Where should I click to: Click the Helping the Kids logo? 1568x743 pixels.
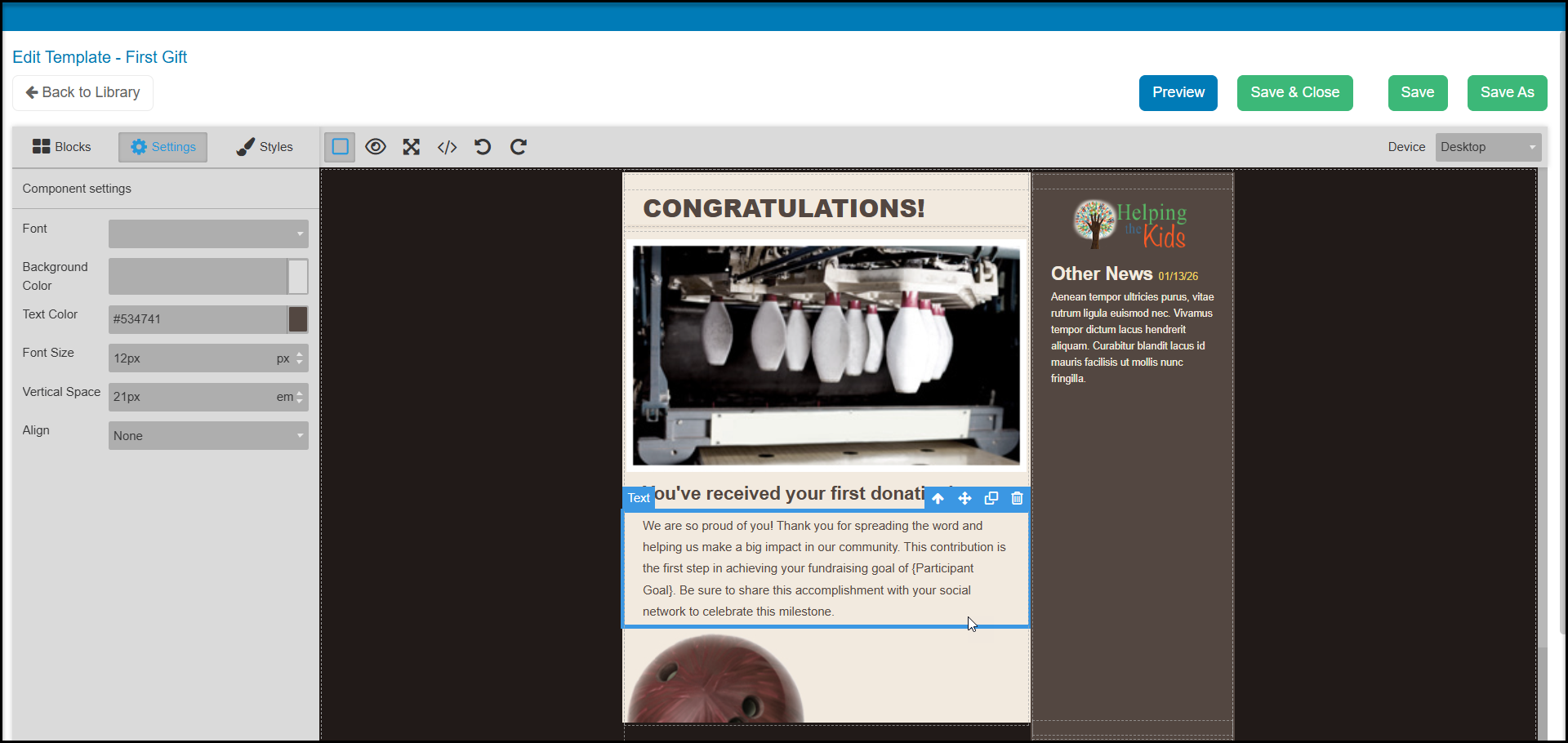click(x=1130, y=224)
